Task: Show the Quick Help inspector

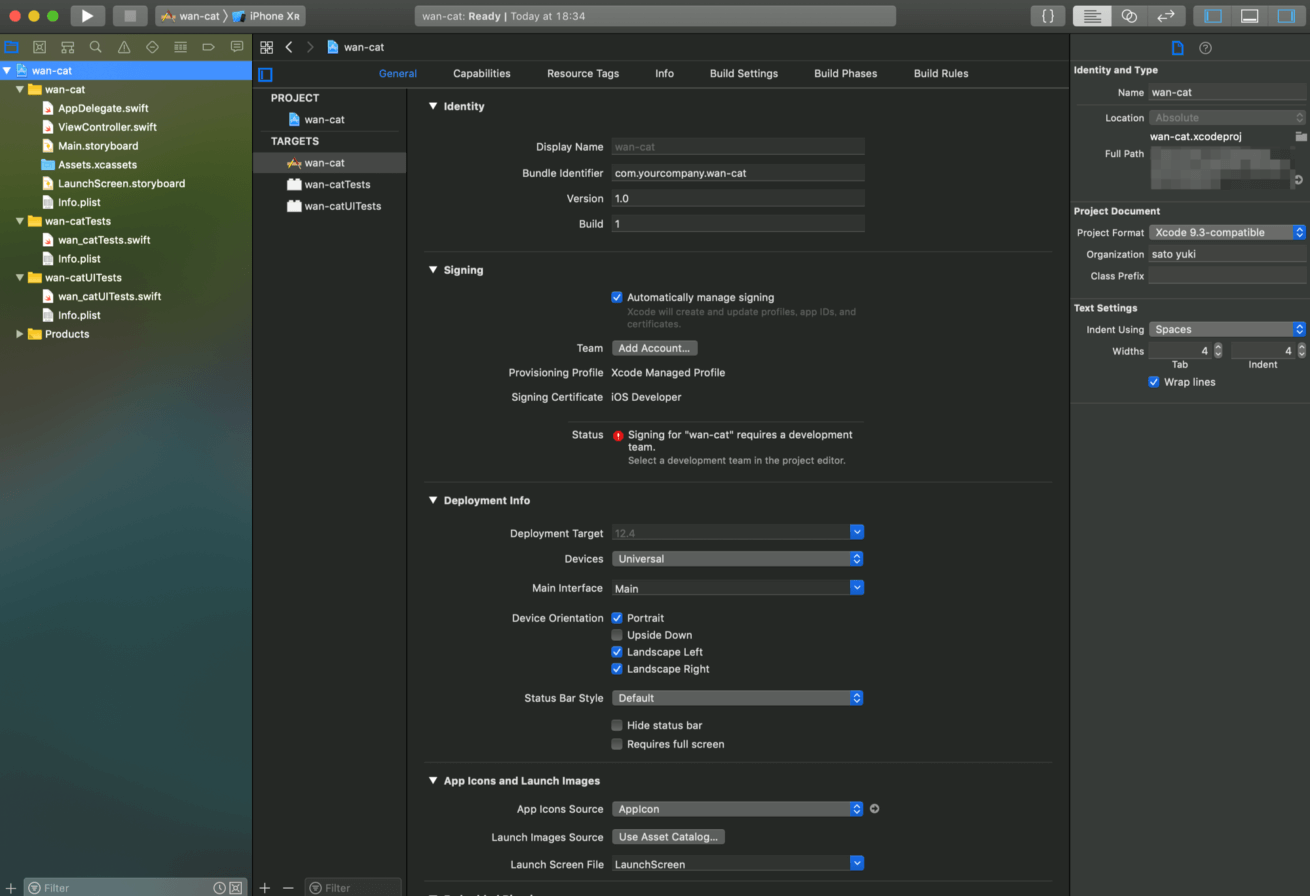Action: (x=1205, y=48)
